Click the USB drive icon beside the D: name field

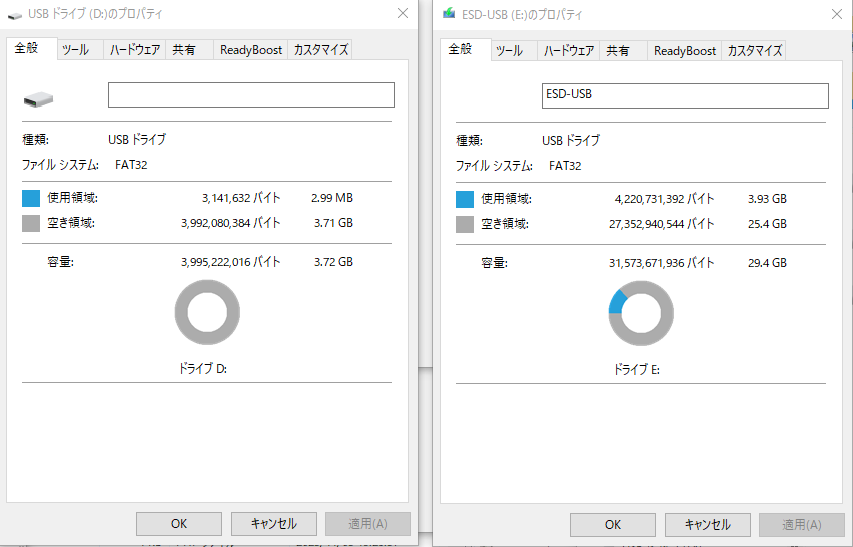tap(40, 98)
